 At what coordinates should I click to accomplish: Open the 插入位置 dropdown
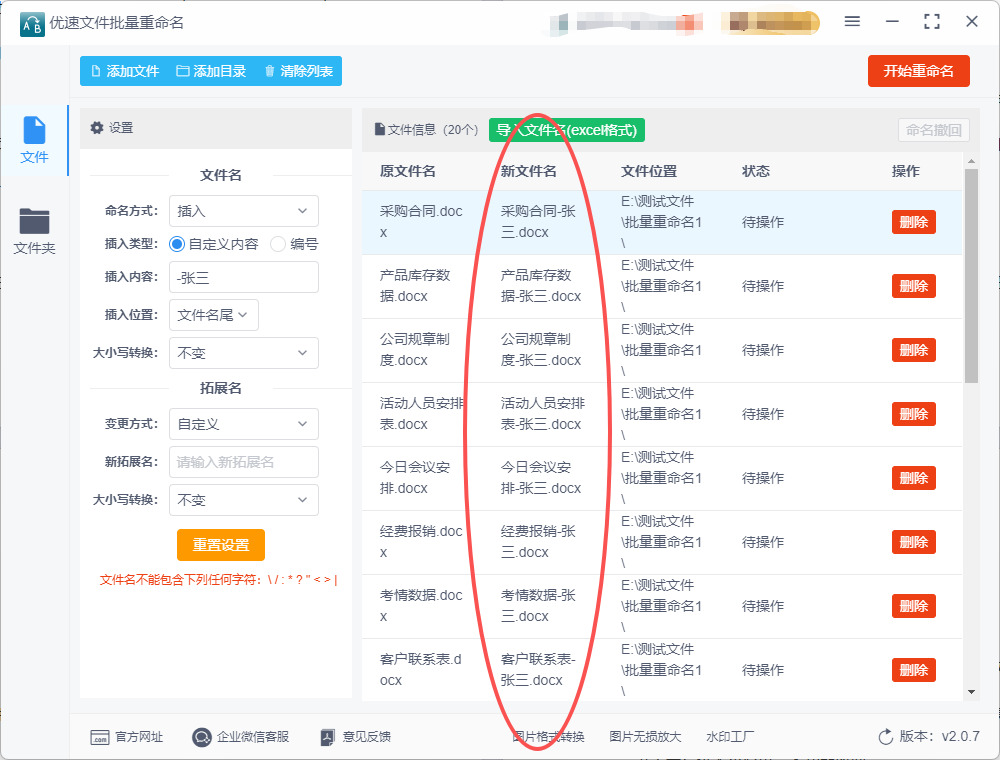(x=214, y=314)
